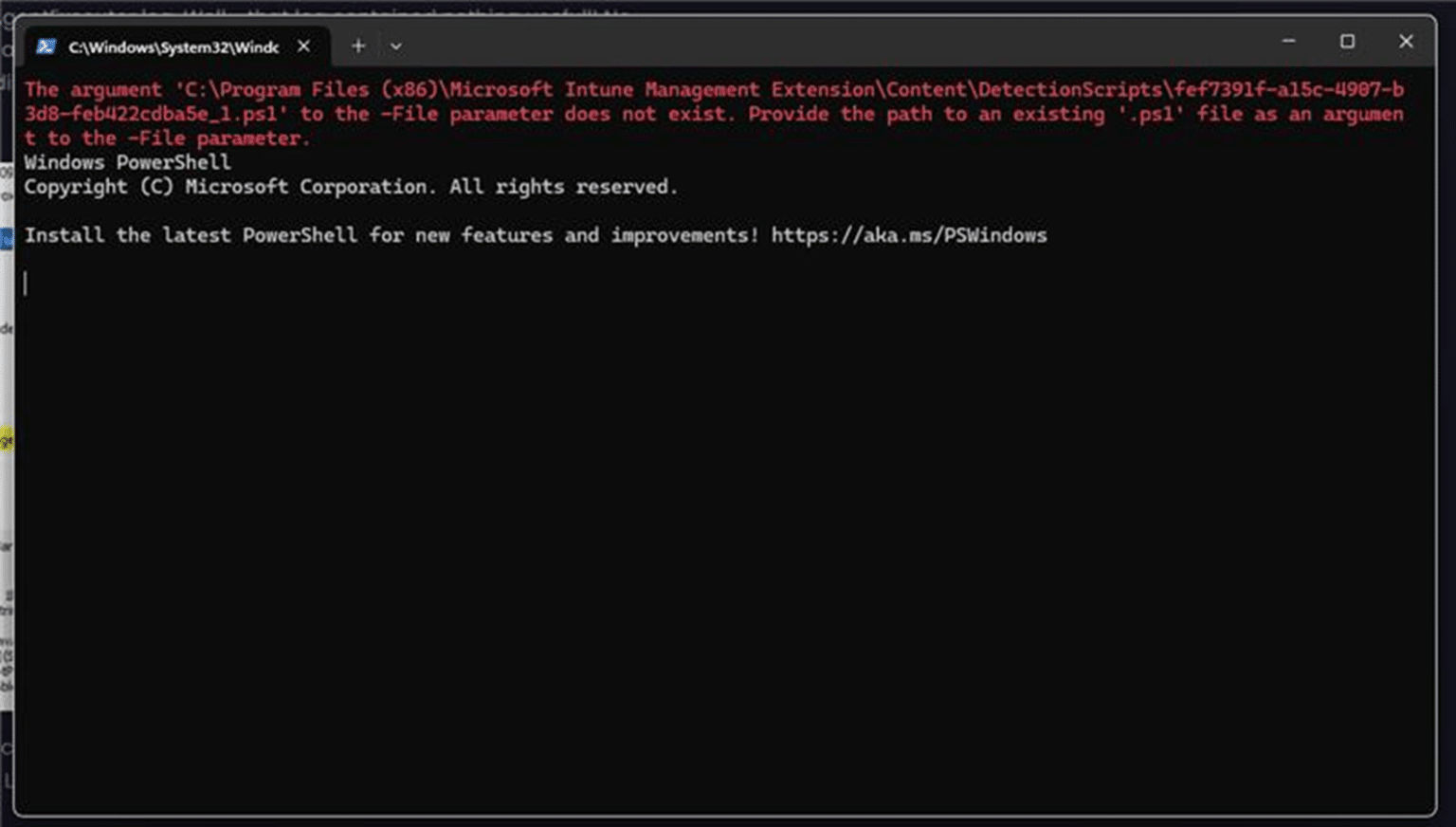Click the empty black terminal area
The height and width of the screenshot is (827, 1456).
point(720,522)
